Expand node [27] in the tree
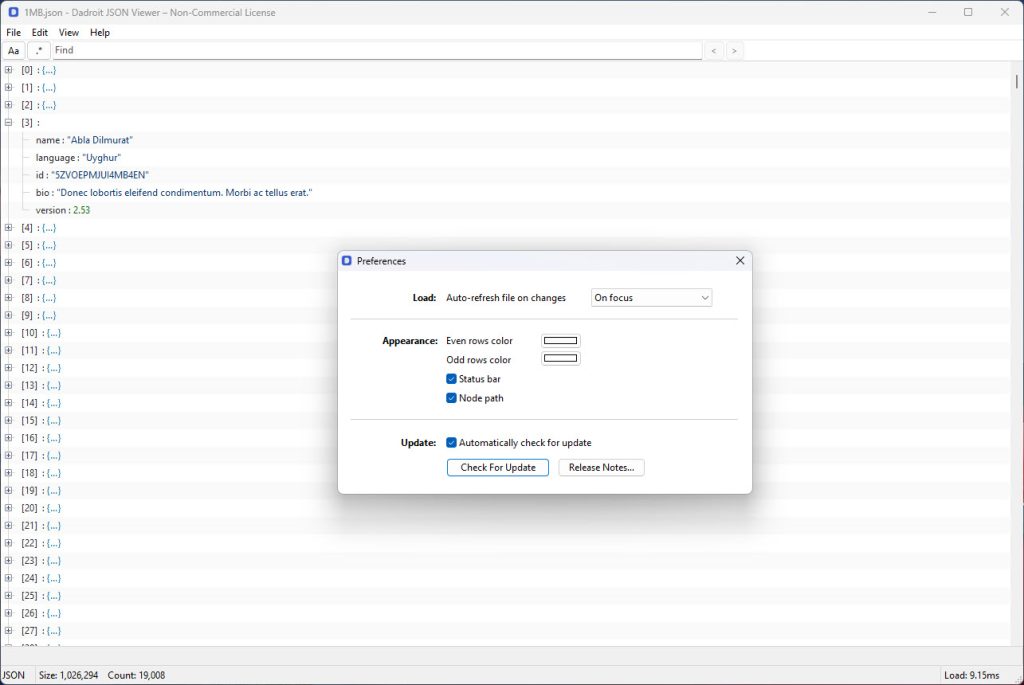1024x685 pixels. click(x=8, y=630)
